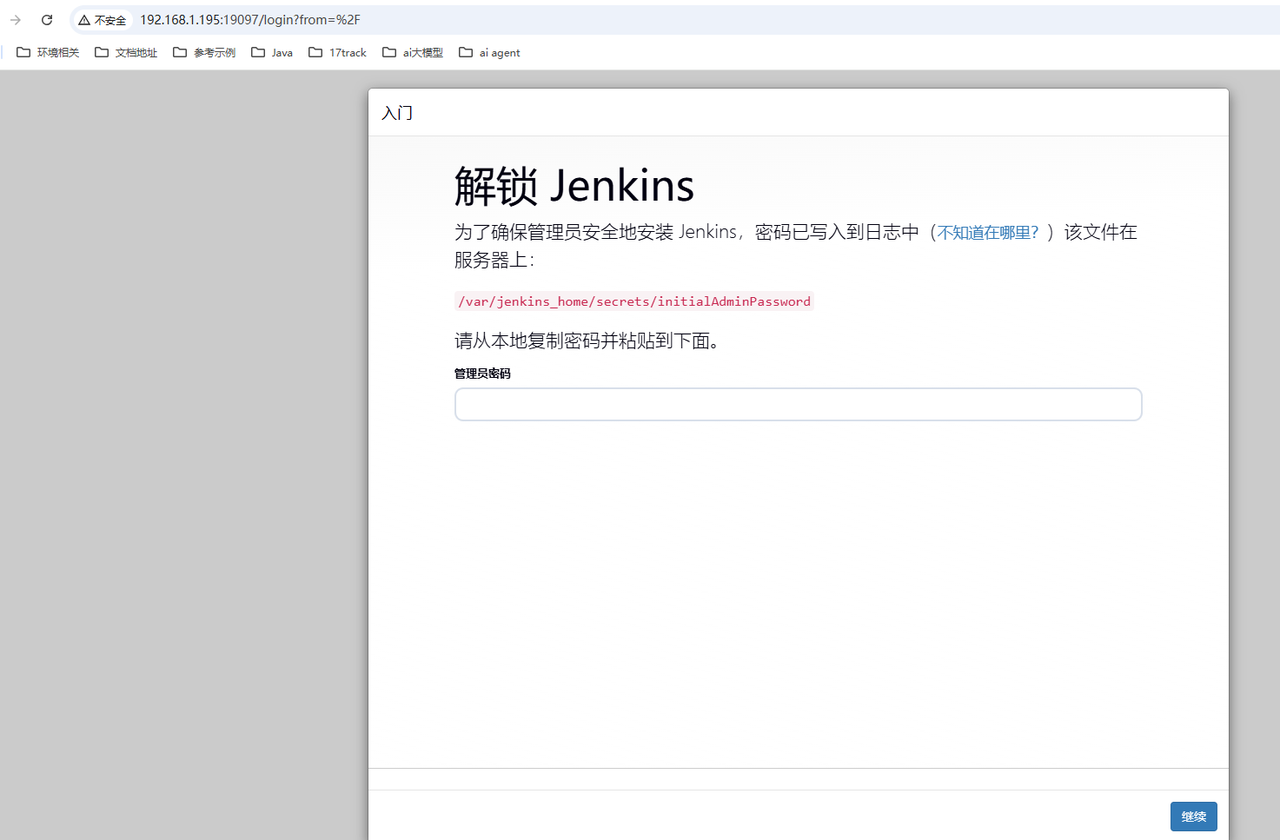
Task: Click the browser forward arrow
Action: click(15, 20)
